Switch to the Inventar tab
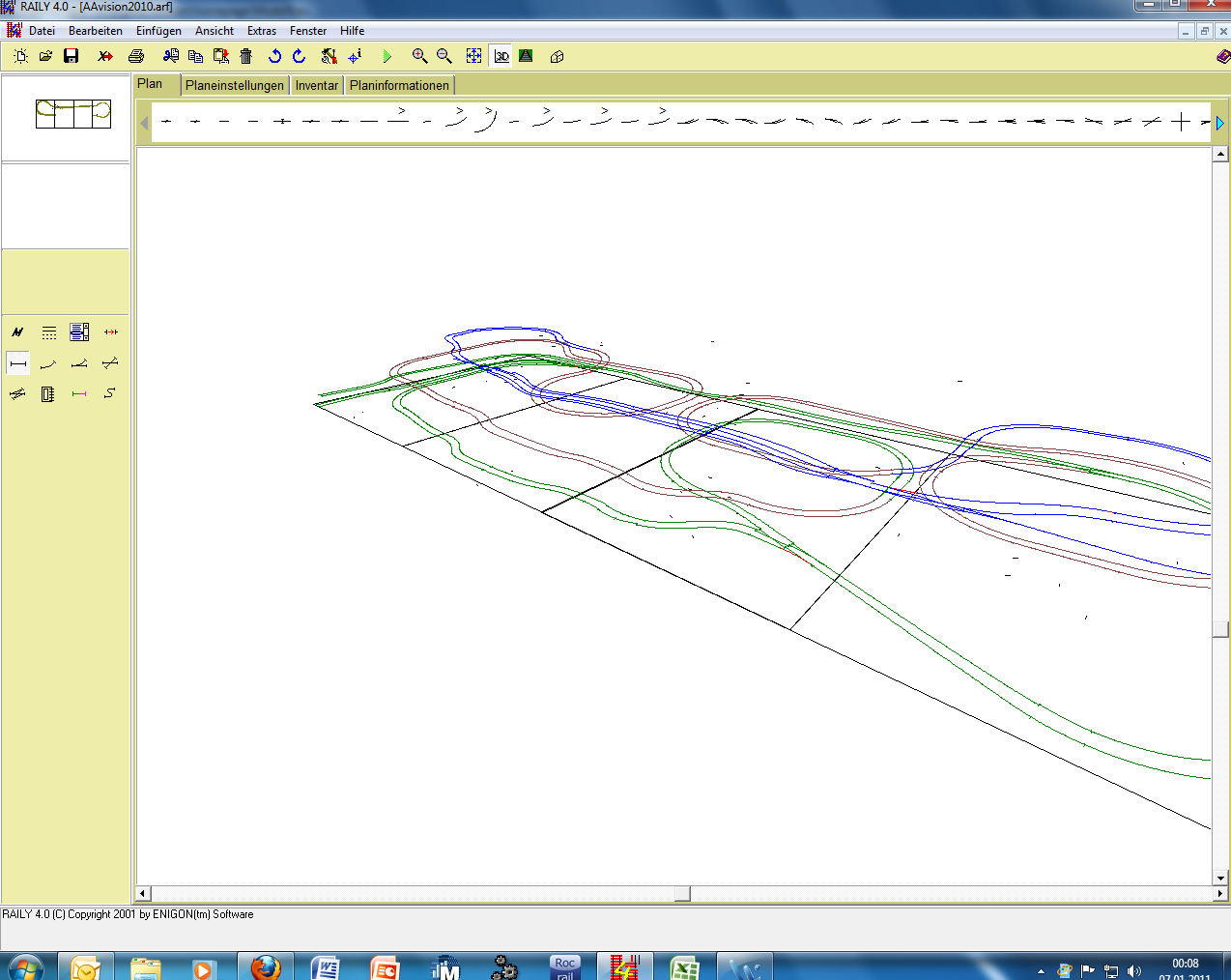This screenshot has width=1231, height=980. (x=317, y=85)
